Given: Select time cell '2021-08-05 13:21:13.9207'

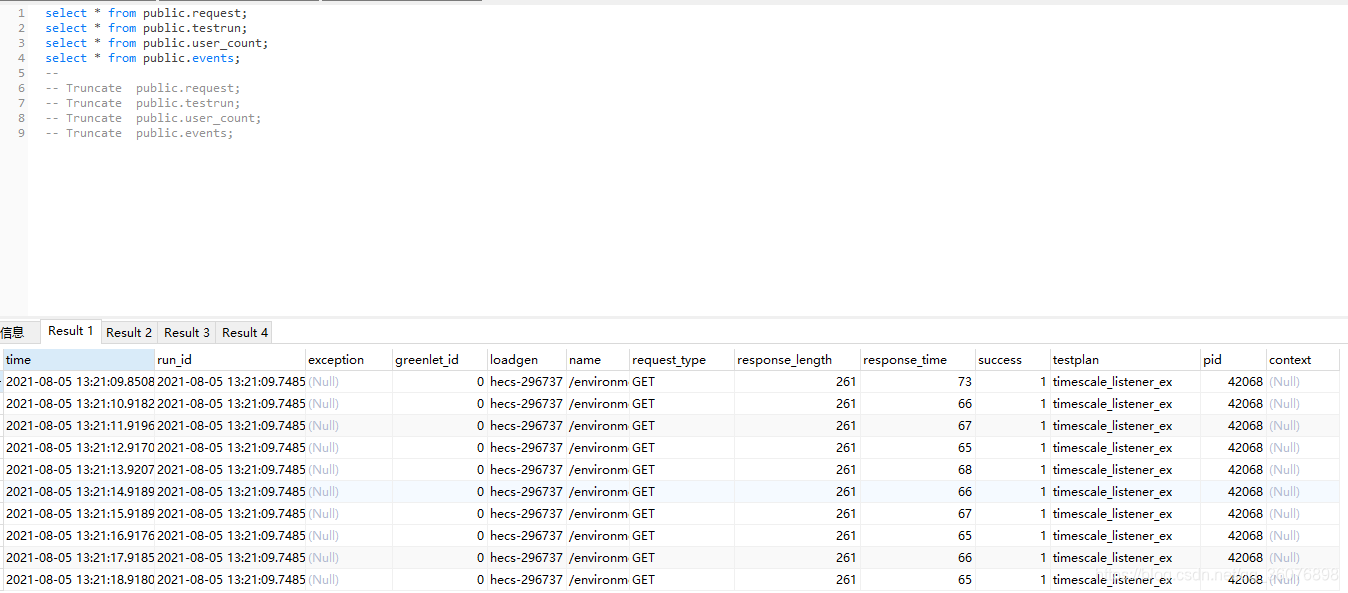Looking at the screenshot, I should click(80, 470).
